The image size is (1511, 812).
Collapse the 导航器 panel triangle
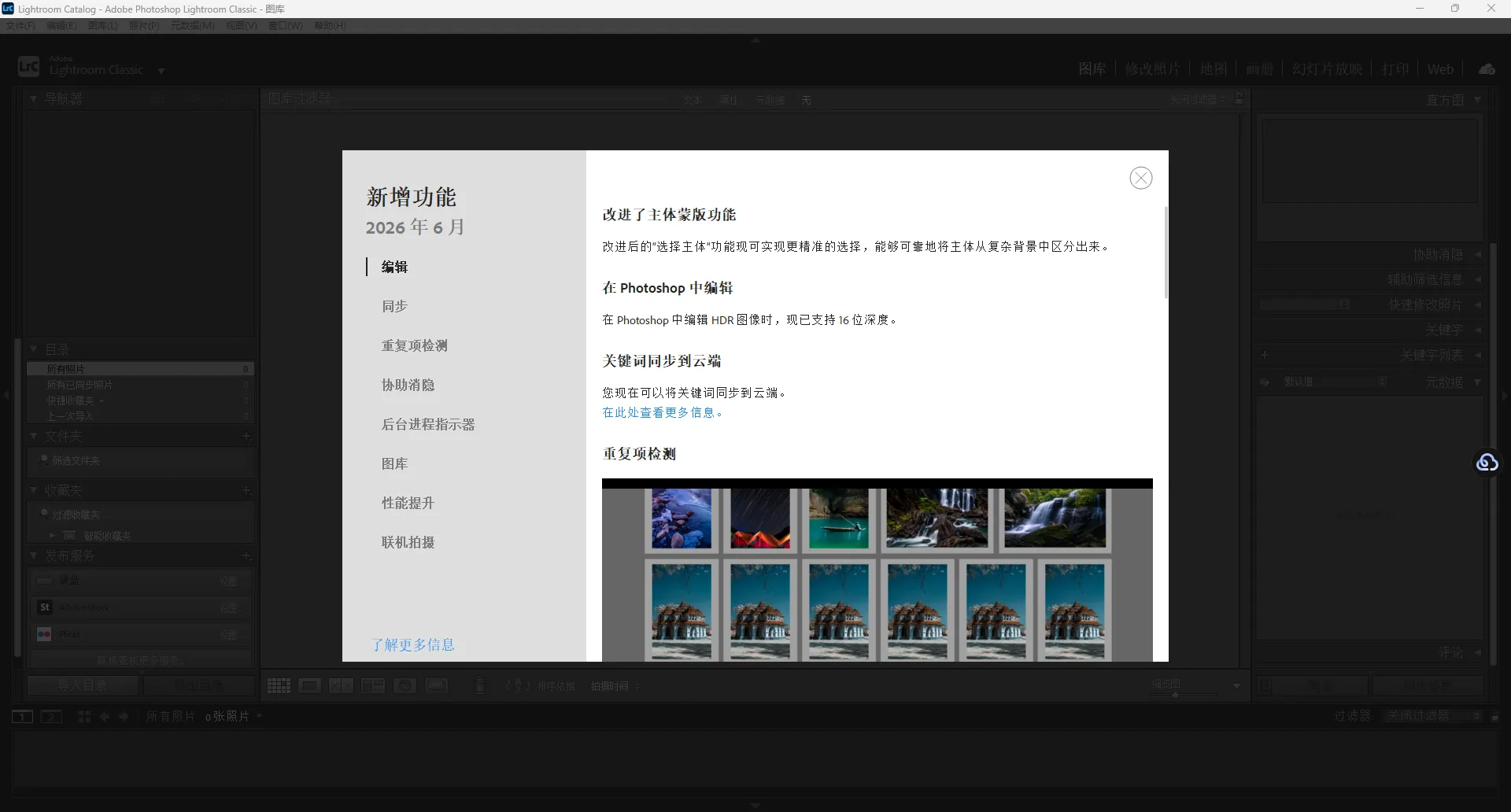click(34, 99)
